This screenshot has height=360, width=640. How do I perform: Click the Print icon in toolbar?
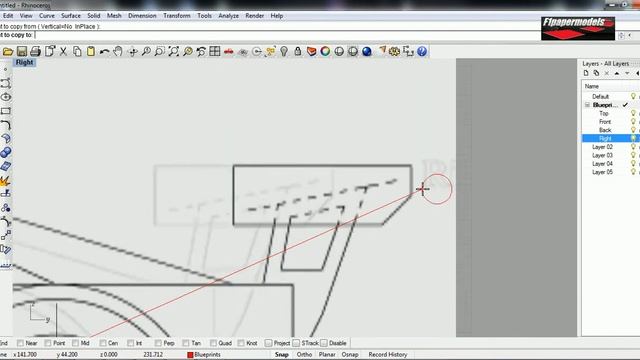[x=36, y=51]
